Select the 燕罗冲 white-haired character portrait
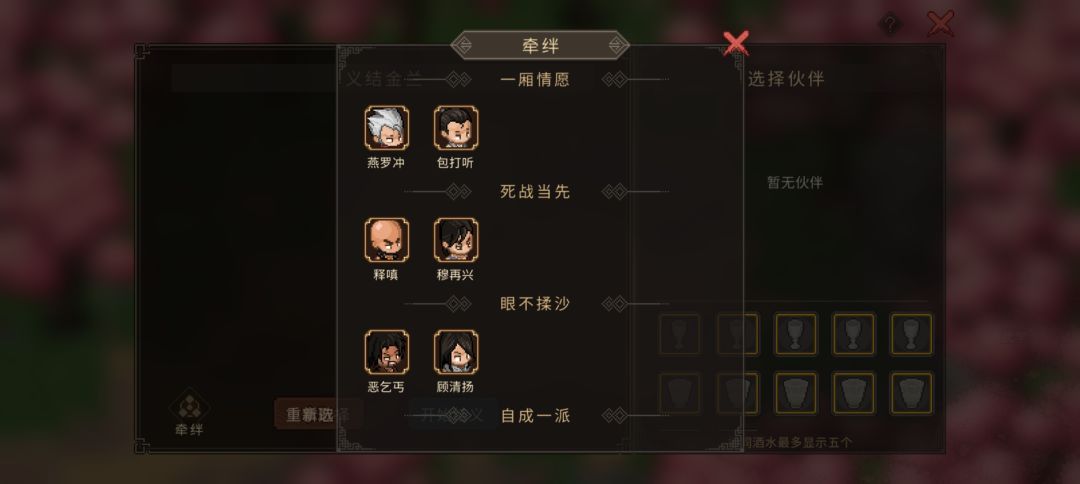The height and width of the screenshot is (484, 1080). pyautogui.click(x=386, y=127)
